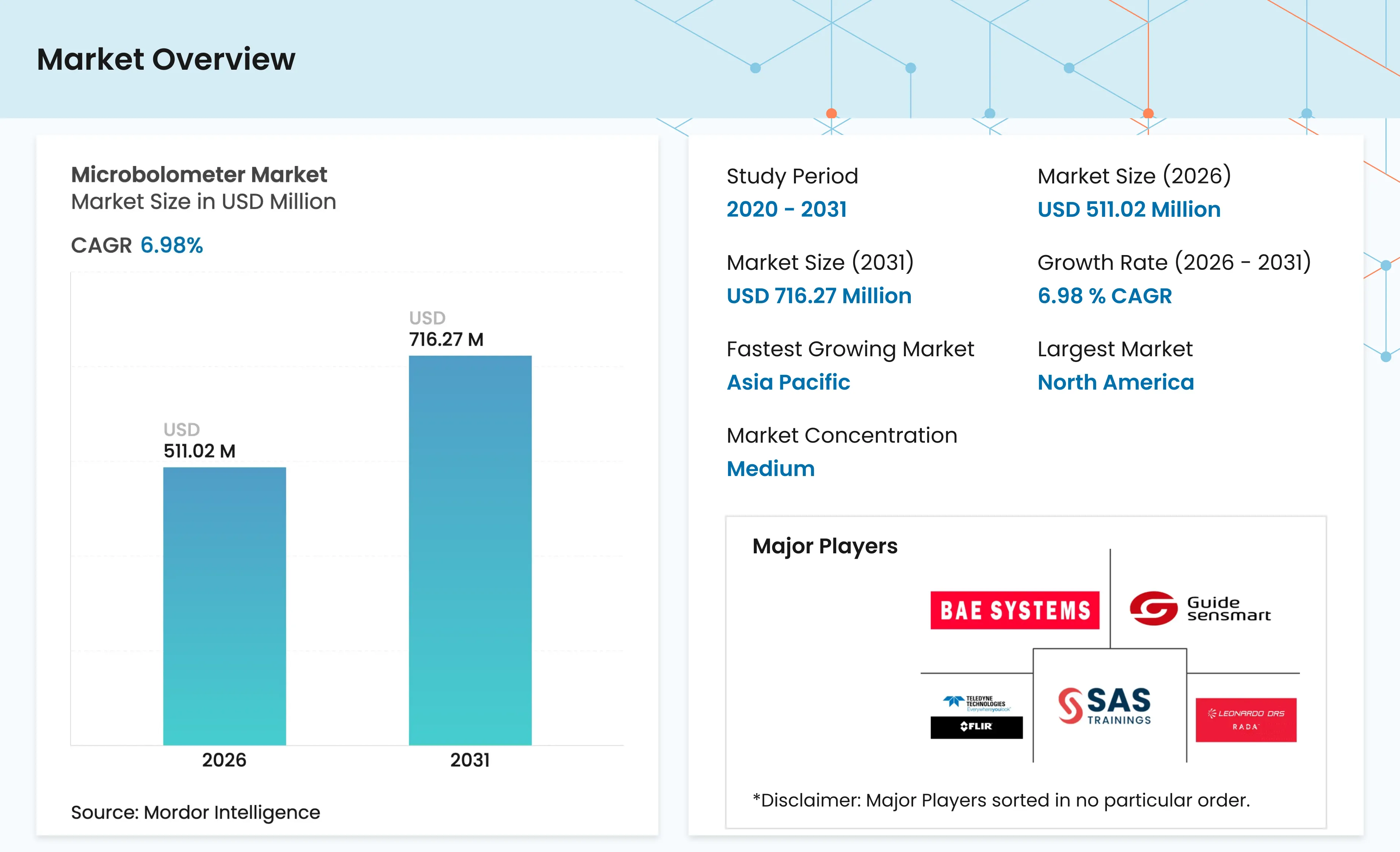Image resolution: width=1400 pixels, height=852 pixels.
Task: Click USD 716.27 Million market size value
Action: 819,296
